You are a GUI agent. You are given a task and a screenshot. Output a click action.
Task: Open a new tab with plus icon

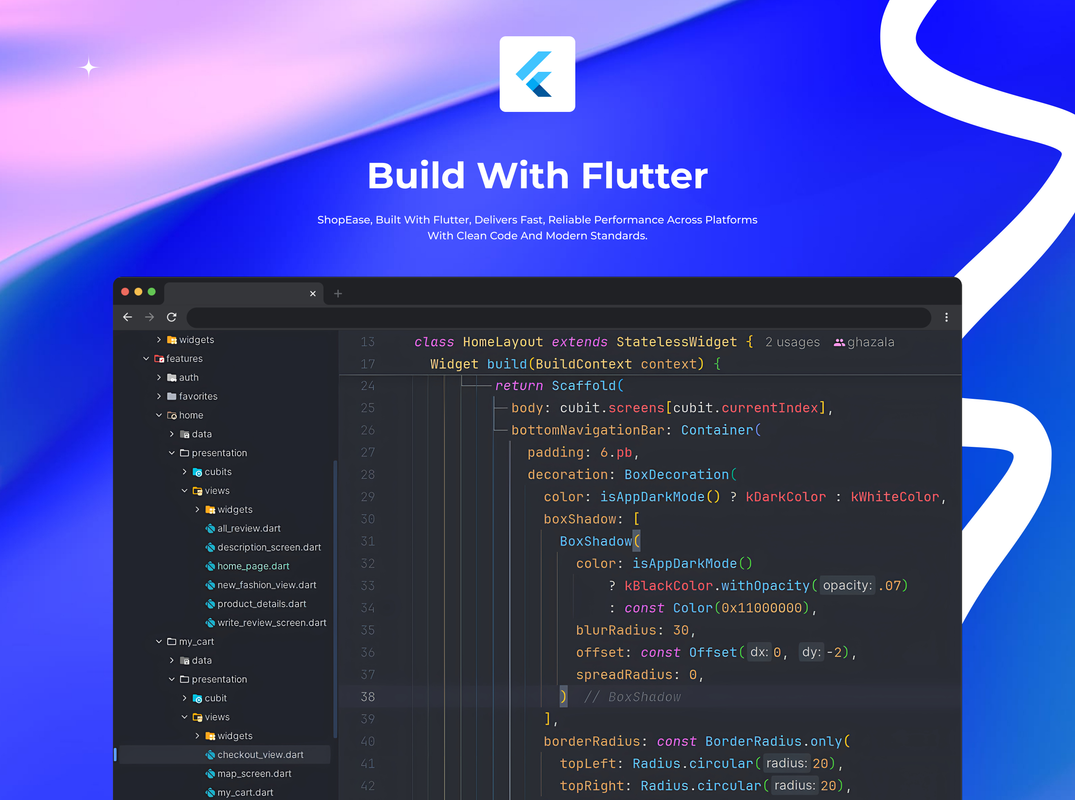coord(338,294)
